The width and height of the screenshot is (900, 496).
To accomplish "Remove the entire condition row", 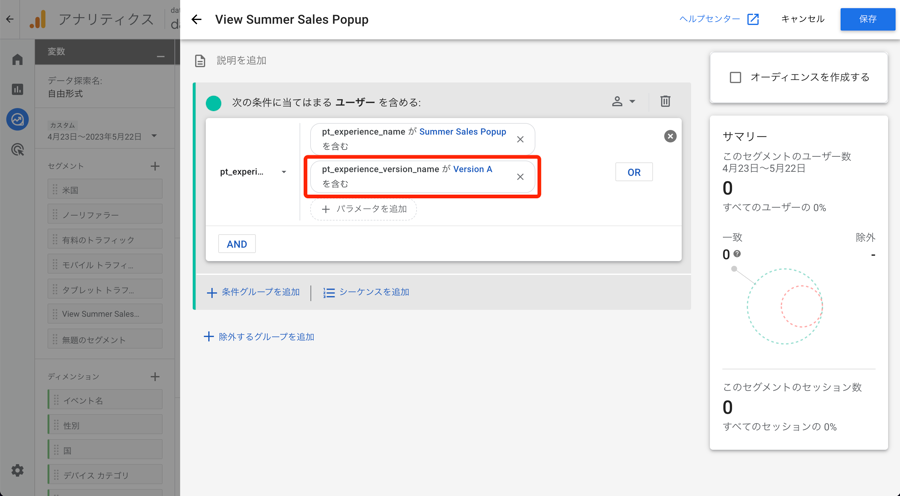I will tap(670, 136).
